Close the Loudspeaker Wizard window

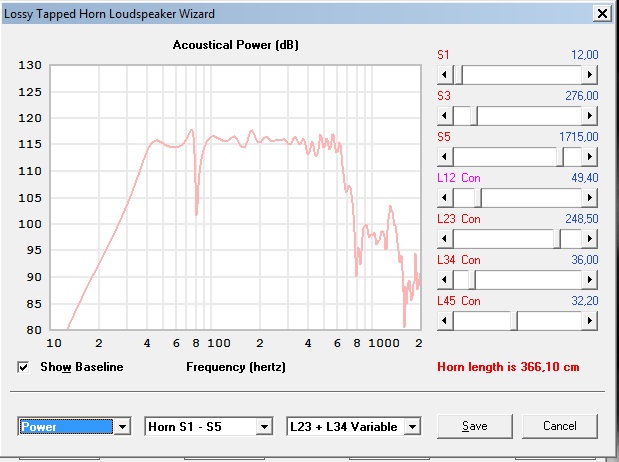(602, 14)
